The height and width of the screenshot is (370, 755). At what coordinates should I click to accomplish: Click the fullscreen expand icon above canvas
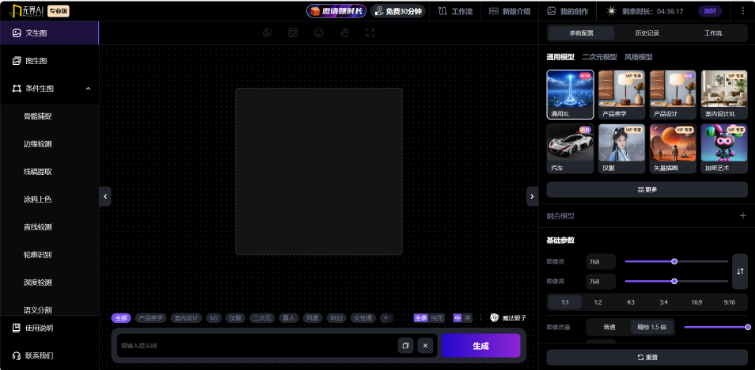370,33
